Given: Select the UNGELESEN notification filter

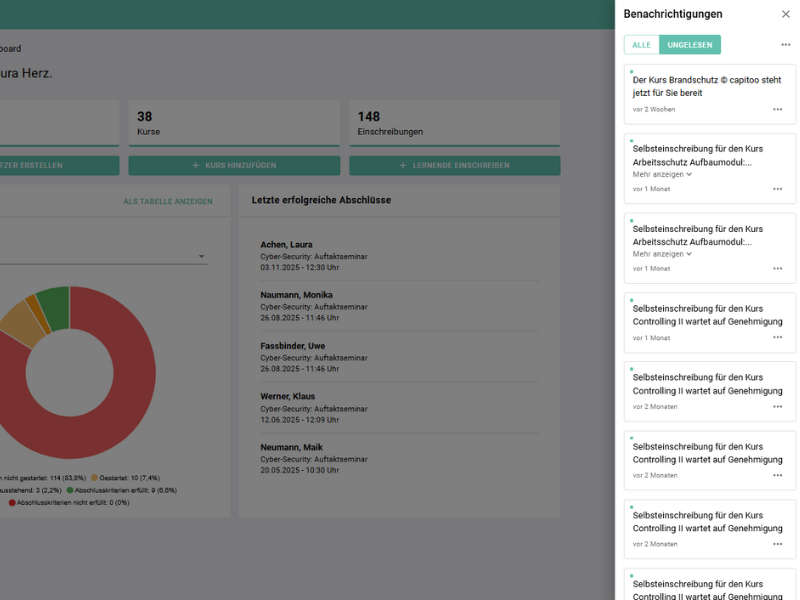Looking at the screenshot, I should (x=689, y=45).
